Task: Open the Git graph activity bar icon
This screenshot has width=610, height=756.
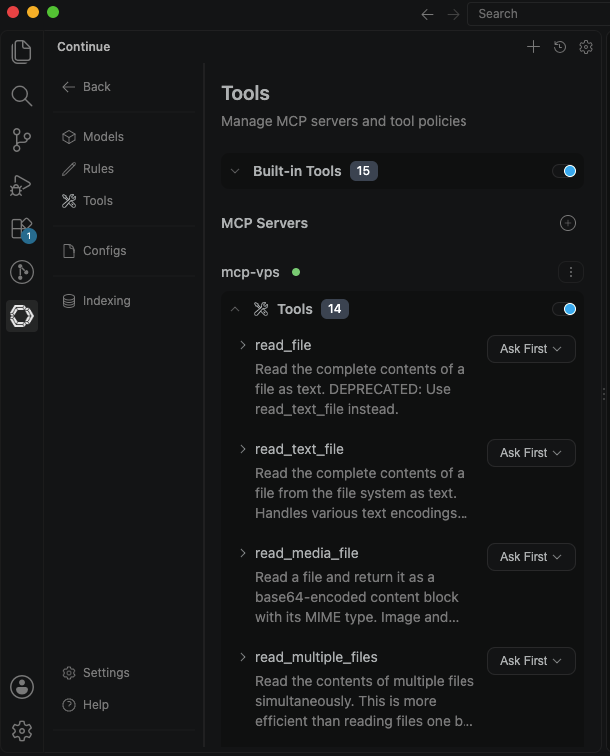Action: (22, 272)
